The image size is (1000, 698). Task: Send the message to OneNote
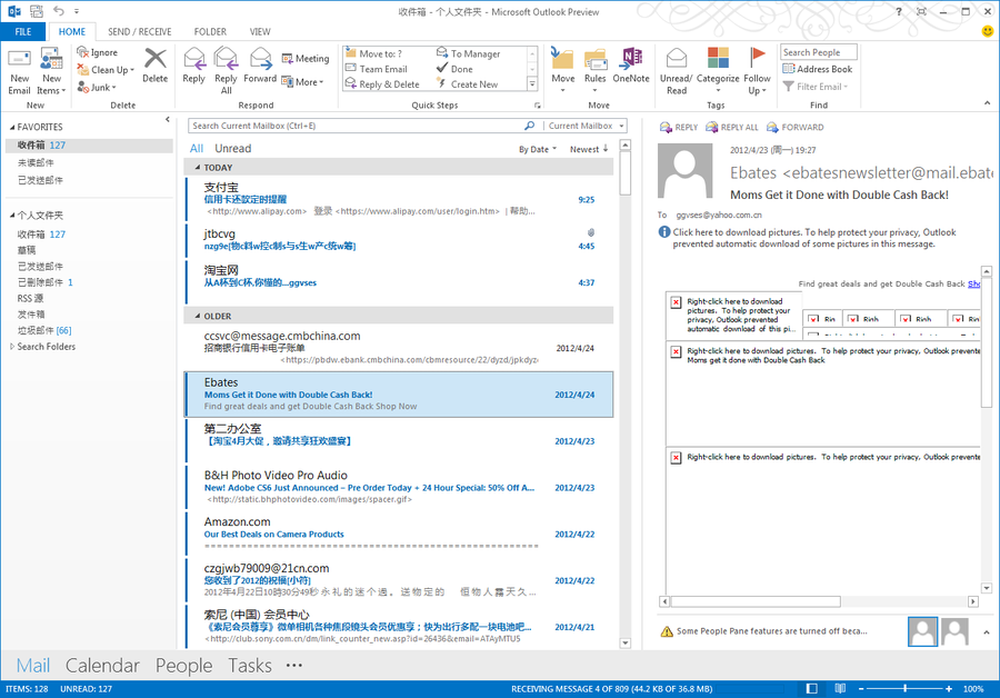tap(631, 66)
